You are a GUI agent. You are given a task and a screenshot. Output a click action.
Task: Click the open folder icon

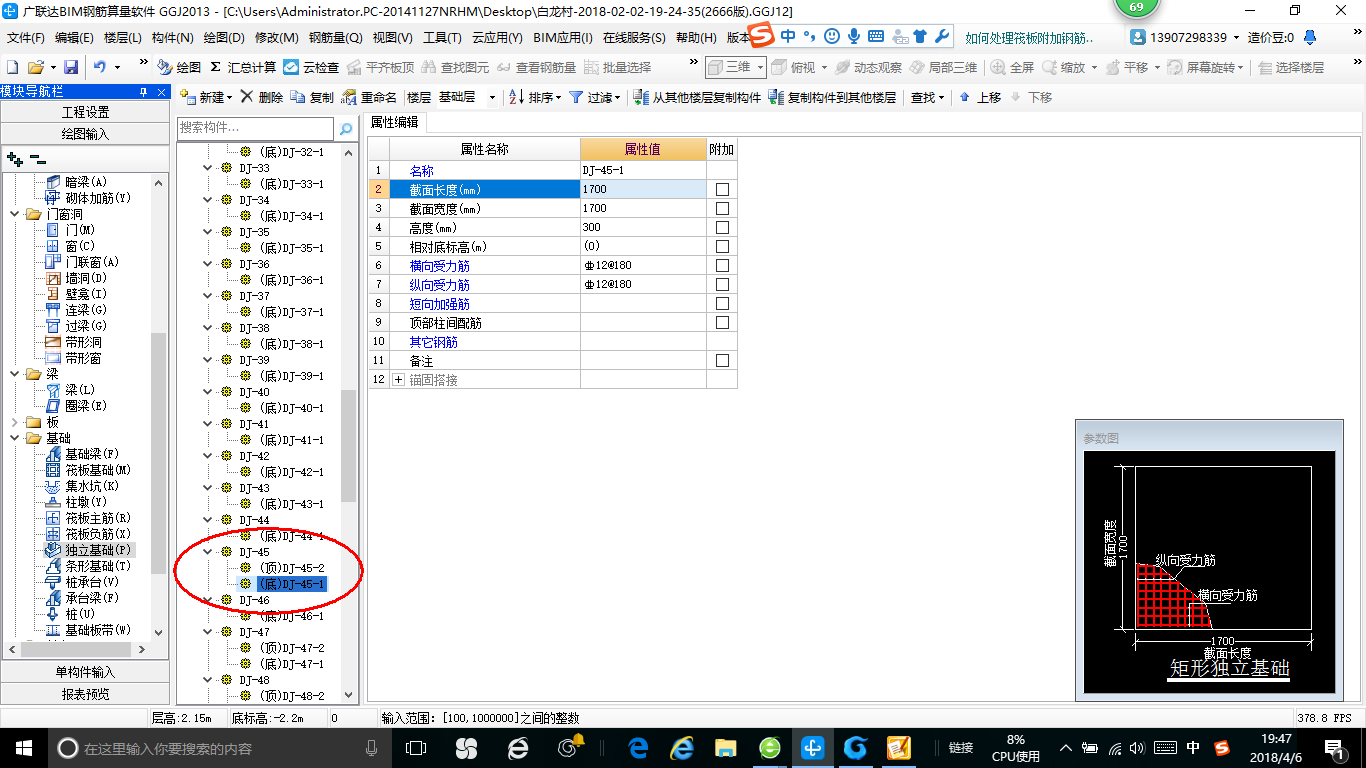click(35, 67)
